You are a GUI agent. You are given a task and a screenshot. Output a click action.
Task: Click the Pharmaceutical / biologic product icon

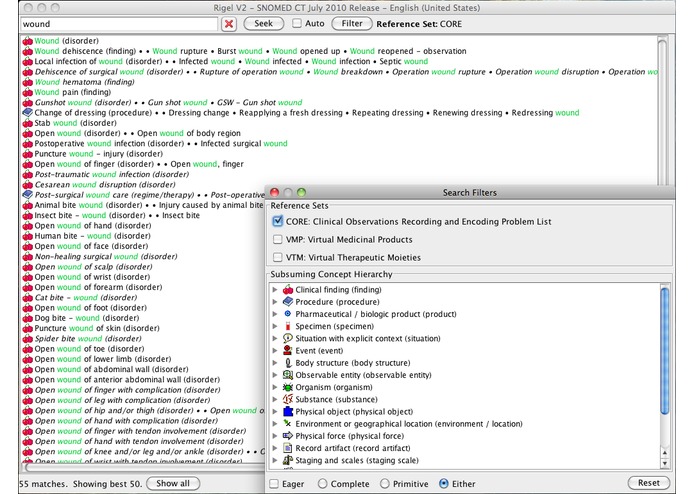288,314
